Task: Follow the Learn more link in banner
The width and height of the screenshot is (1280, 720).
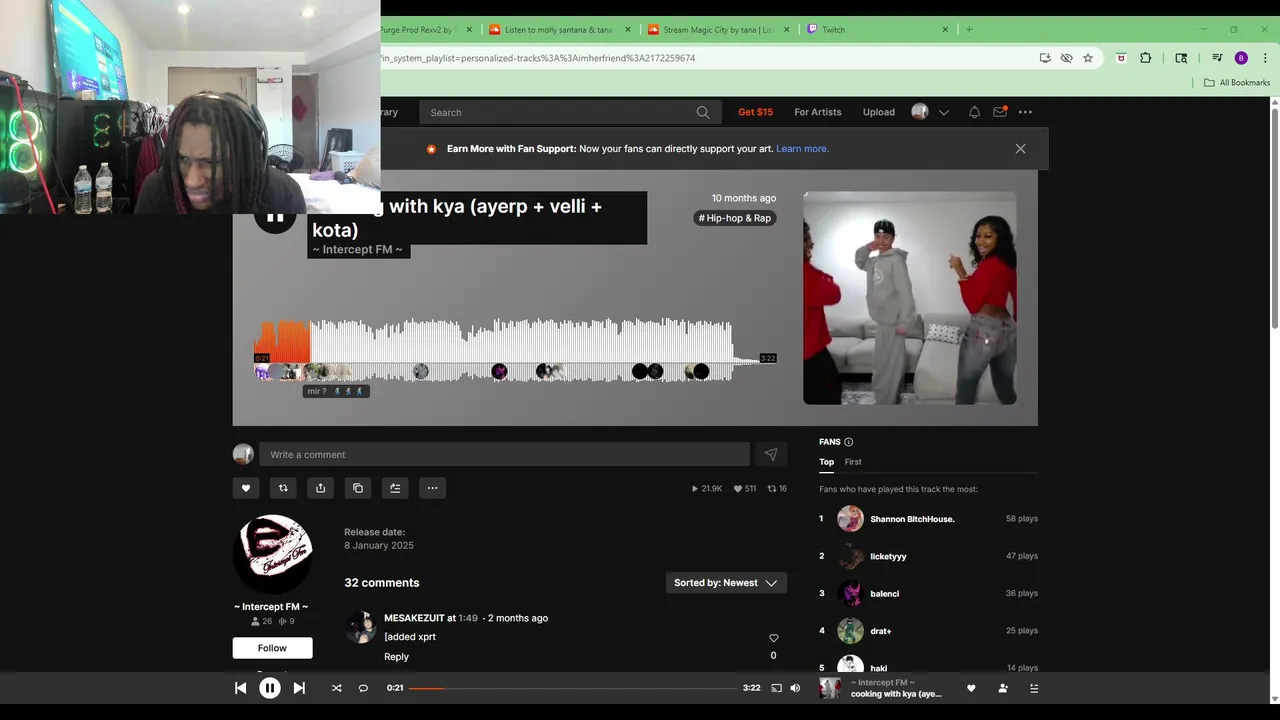Action: click(802, 149)
